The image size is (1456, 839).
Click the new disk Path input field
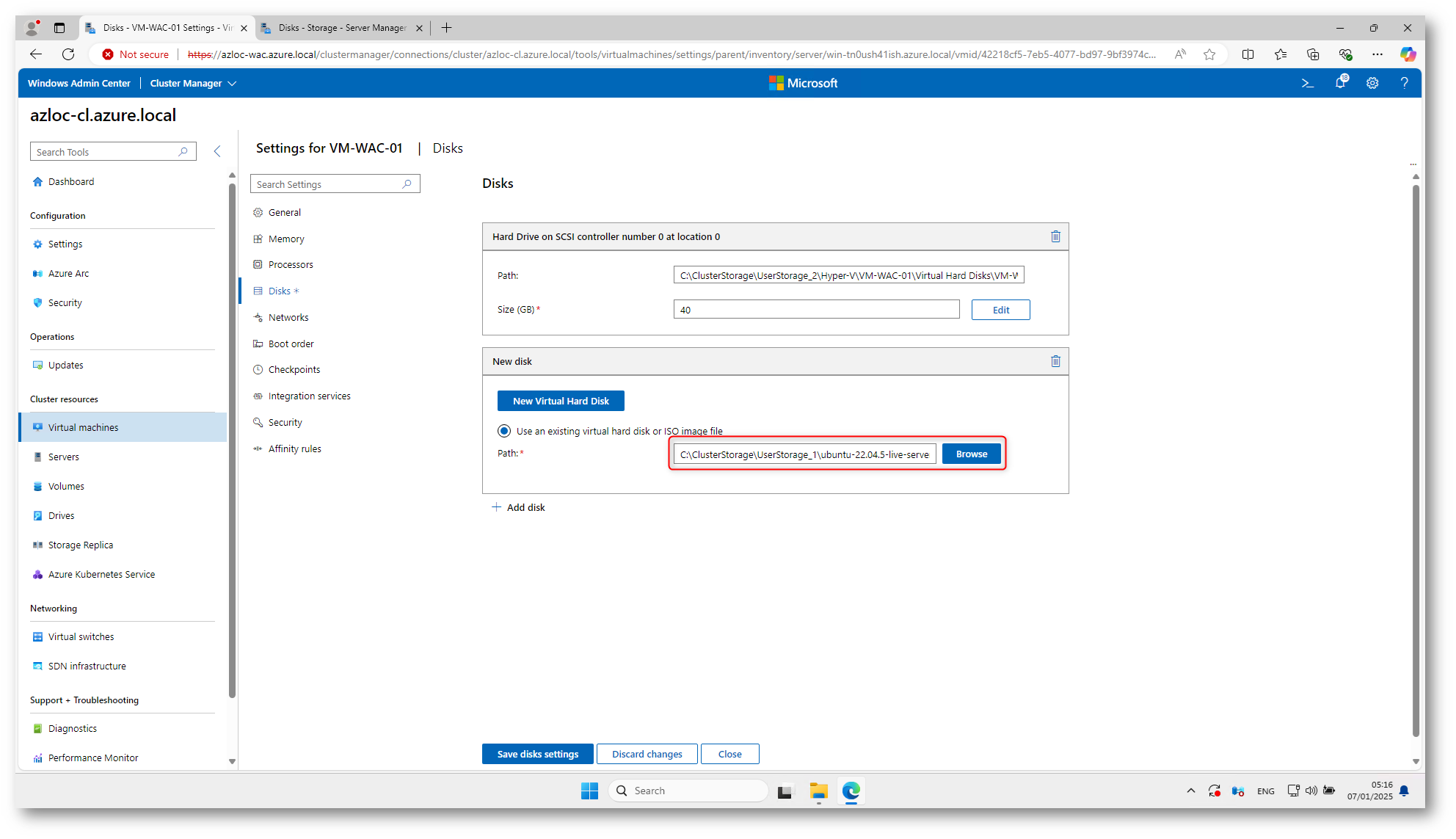tap(804, 454)
